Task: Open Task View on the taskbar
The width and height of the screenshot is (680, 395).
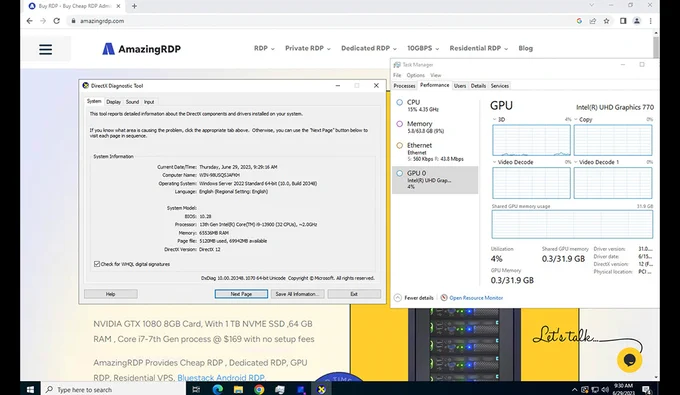Action: click(196, 389)
